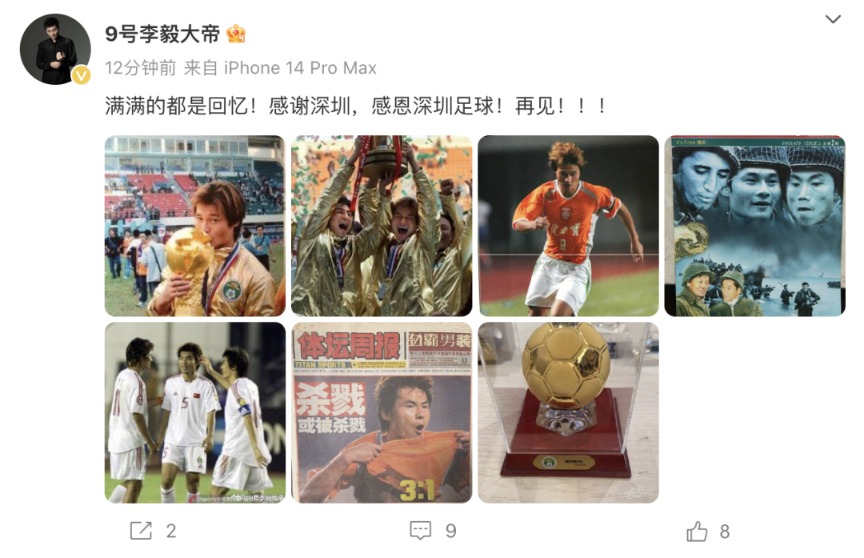864x558 pixels.
Task: Click the repost count number 2
Action: click(x=171, y=531)
